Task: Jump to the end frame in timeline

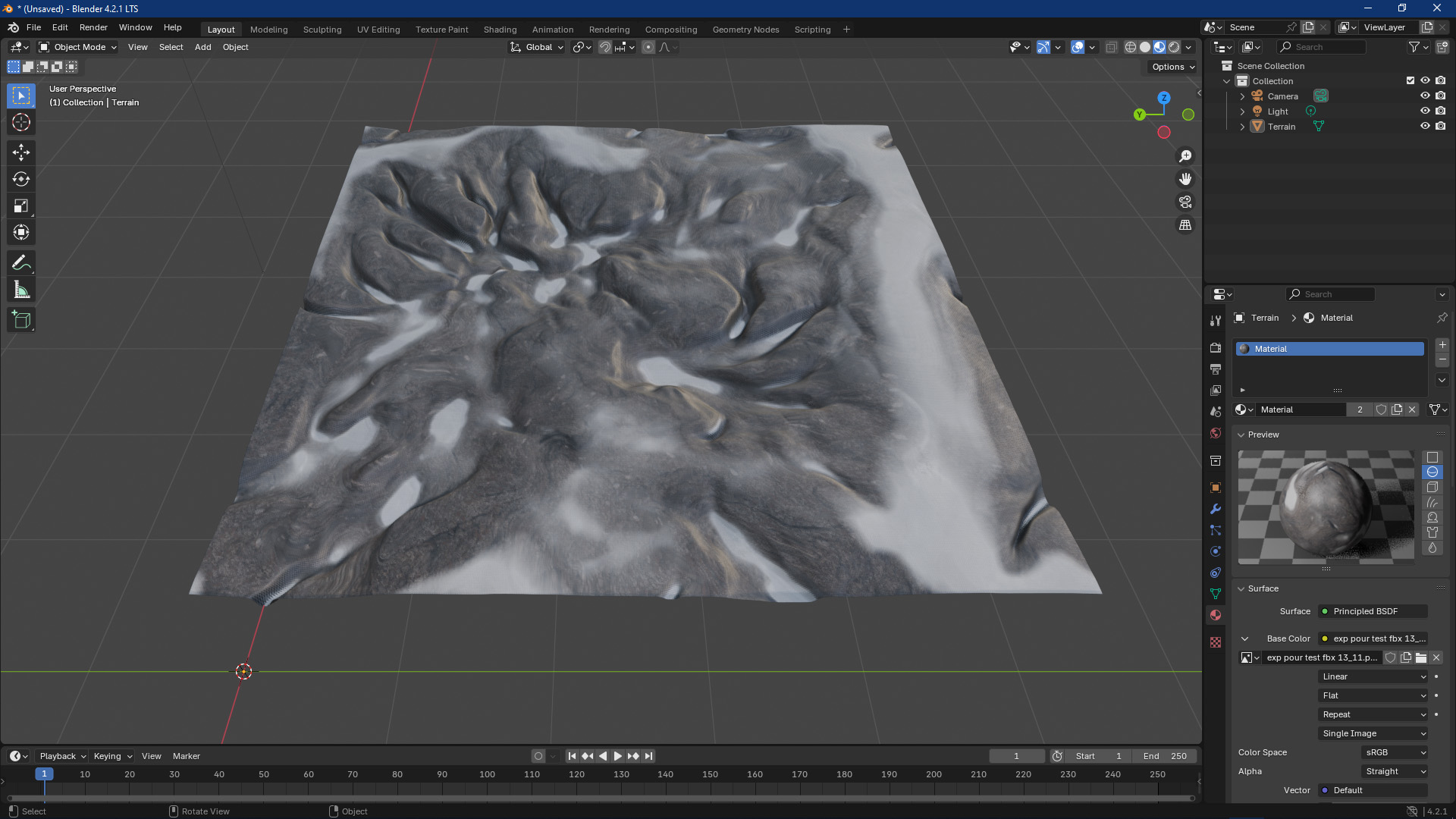Action: pyautogui.click(x=648, y=755)
